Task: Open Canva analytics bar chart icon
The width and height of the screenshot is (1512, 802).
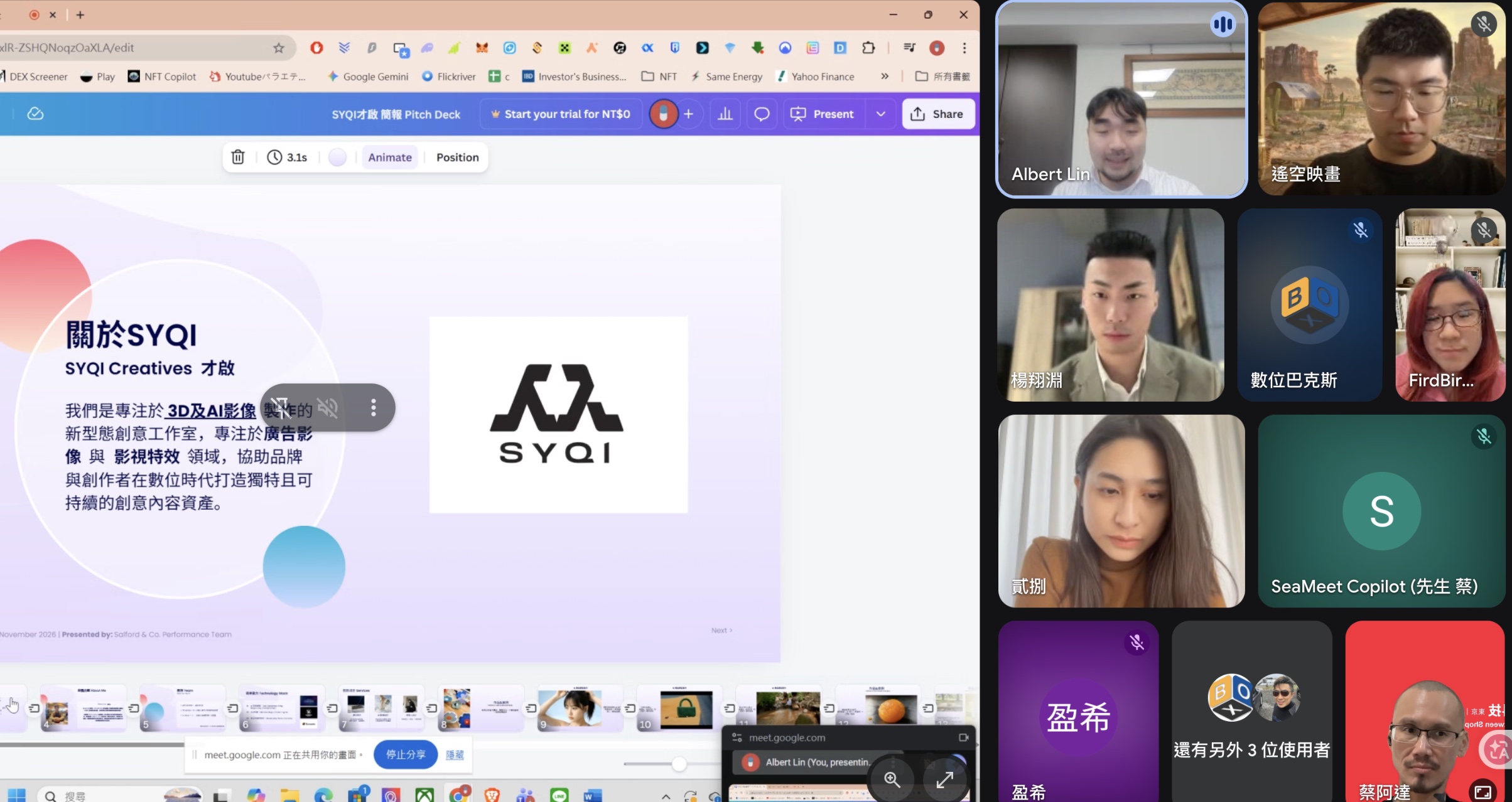Action: click(x=725, y=114)
